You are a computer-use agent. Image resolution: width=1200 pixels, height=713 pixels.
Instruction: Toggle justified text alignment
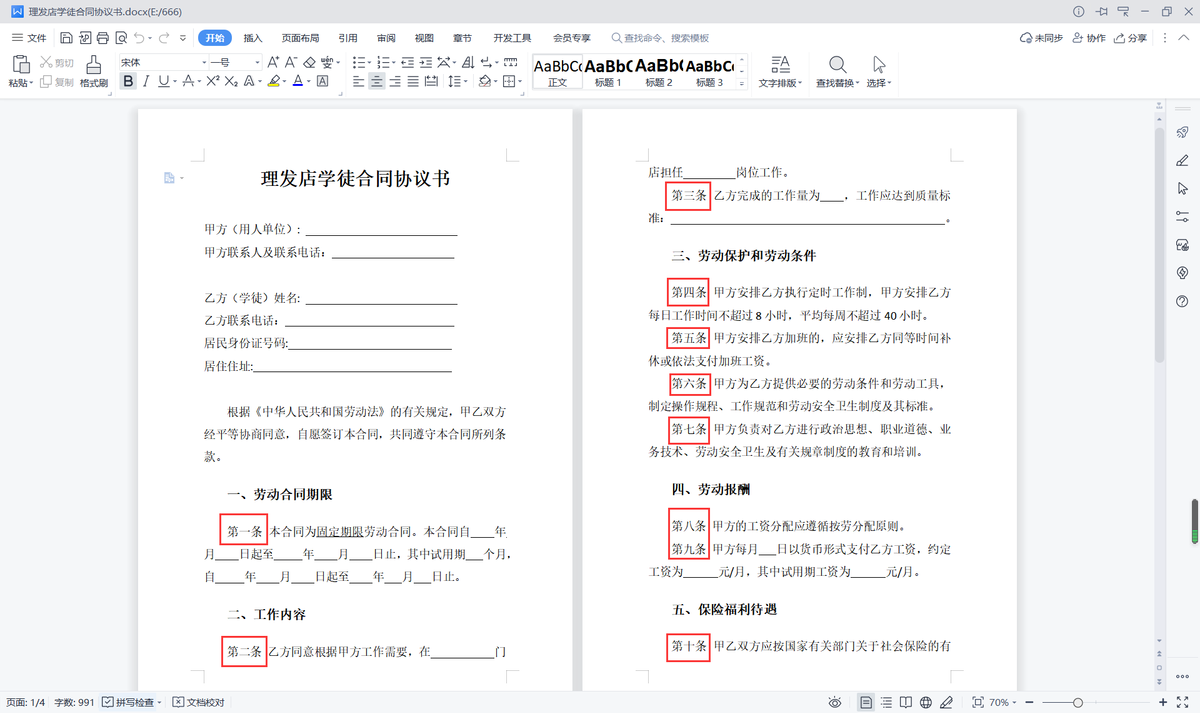click(414, 82)
